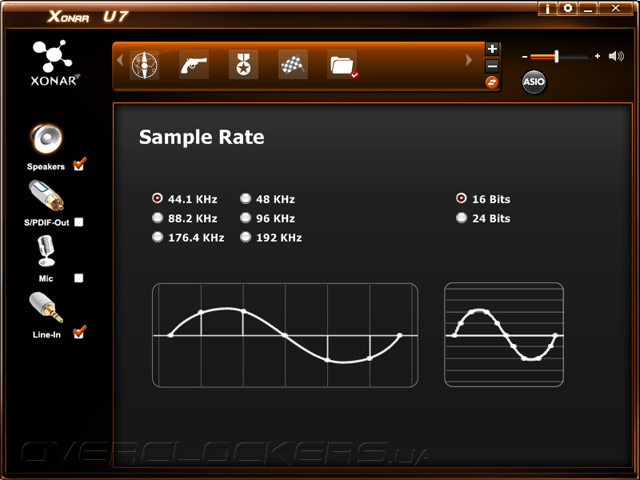Image resolution: width=640 pixels, height=480 pixels.
Task: Select the revolver shooter profile icon
Action: pos(194,65)
